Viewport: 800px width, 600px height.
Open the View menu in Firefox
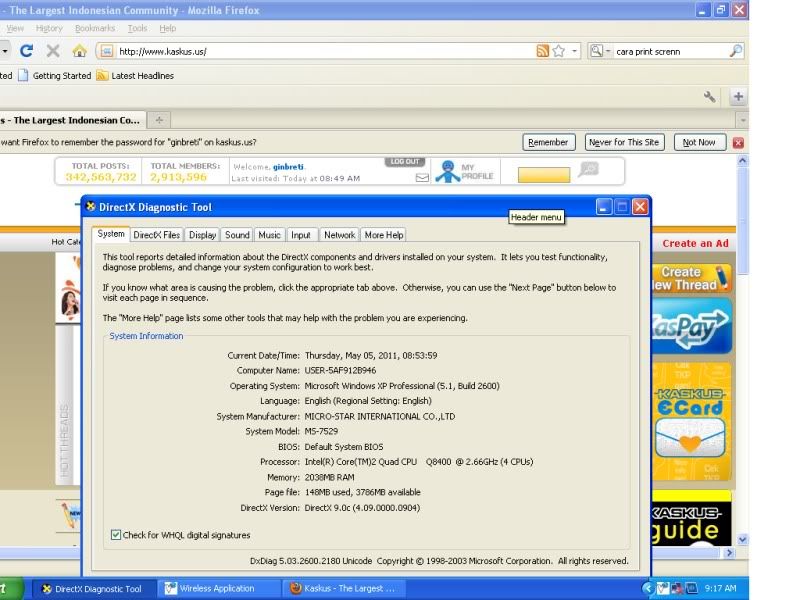15,28
